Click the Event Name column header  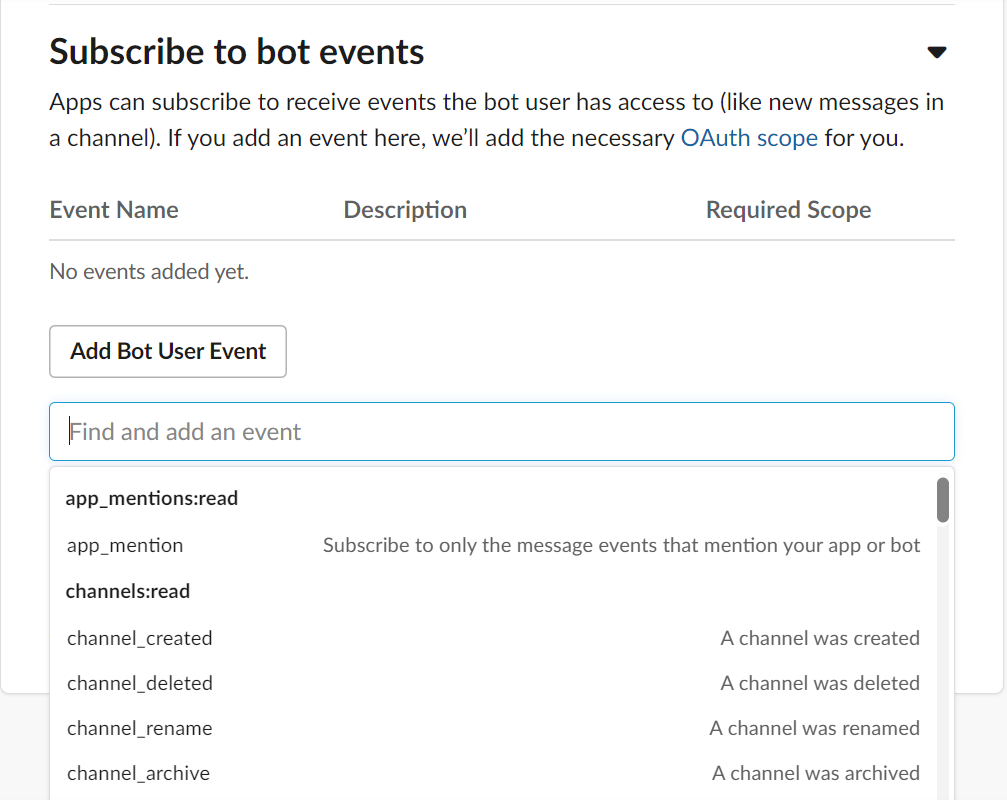tap(114, 210)
